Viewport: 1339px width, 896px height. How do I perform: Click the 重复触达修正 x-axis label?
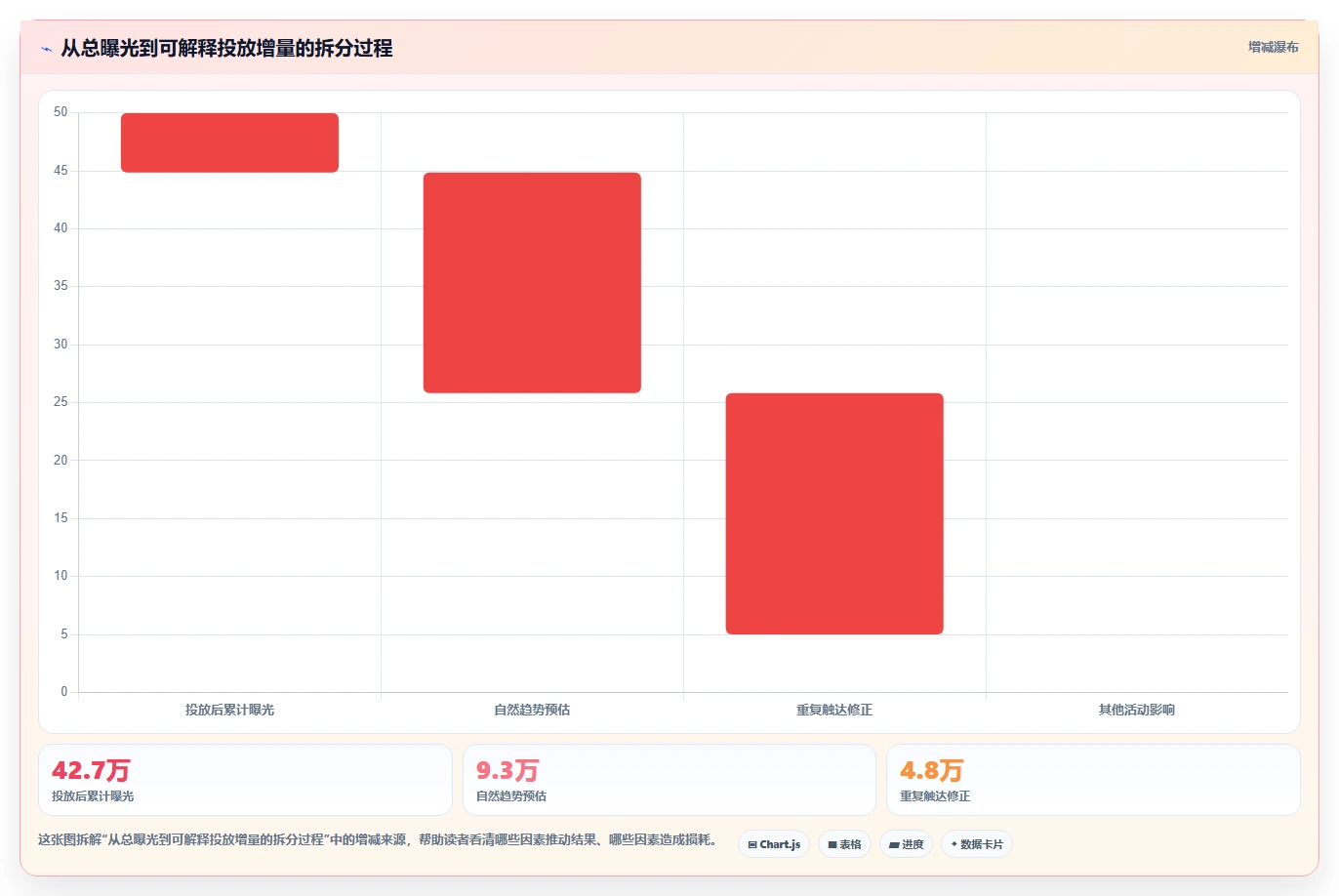834,710
